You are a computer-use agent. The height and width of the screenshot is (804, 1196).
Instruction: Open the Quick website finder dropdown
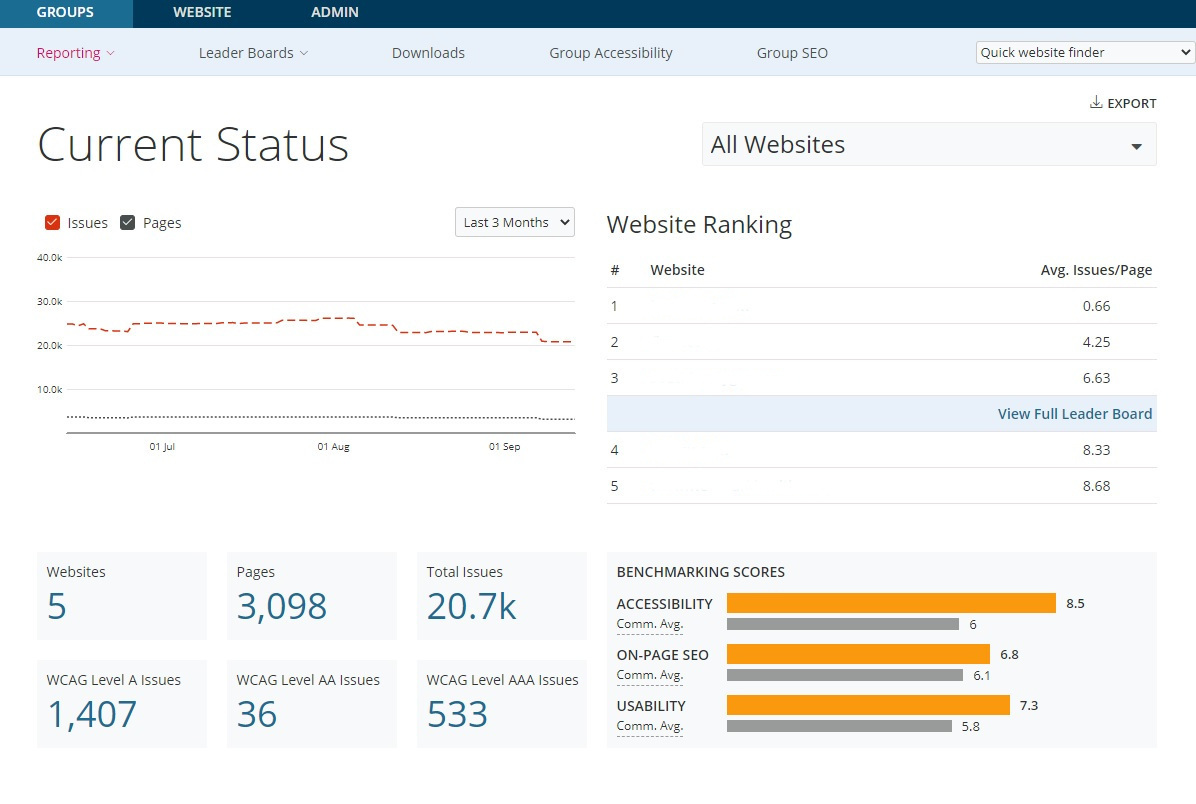point(1084,53)
